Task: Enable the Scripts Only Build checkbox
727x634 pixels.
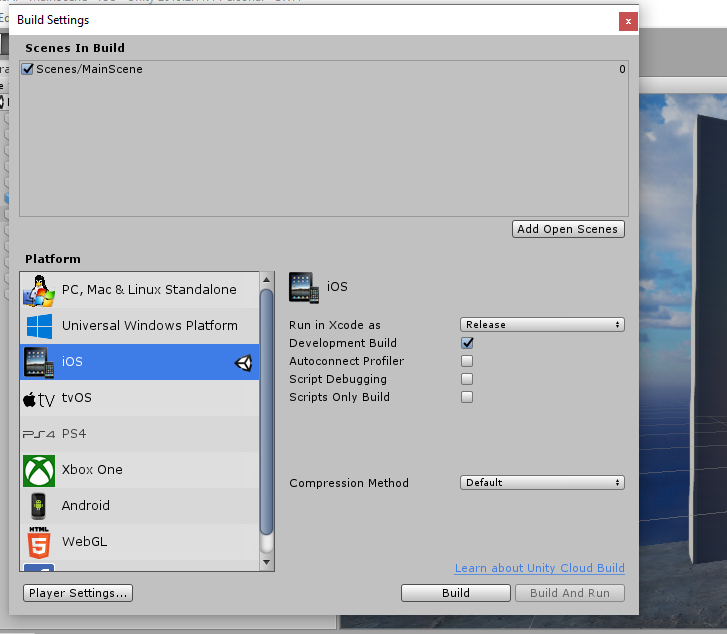Action: tap(467, 397)
